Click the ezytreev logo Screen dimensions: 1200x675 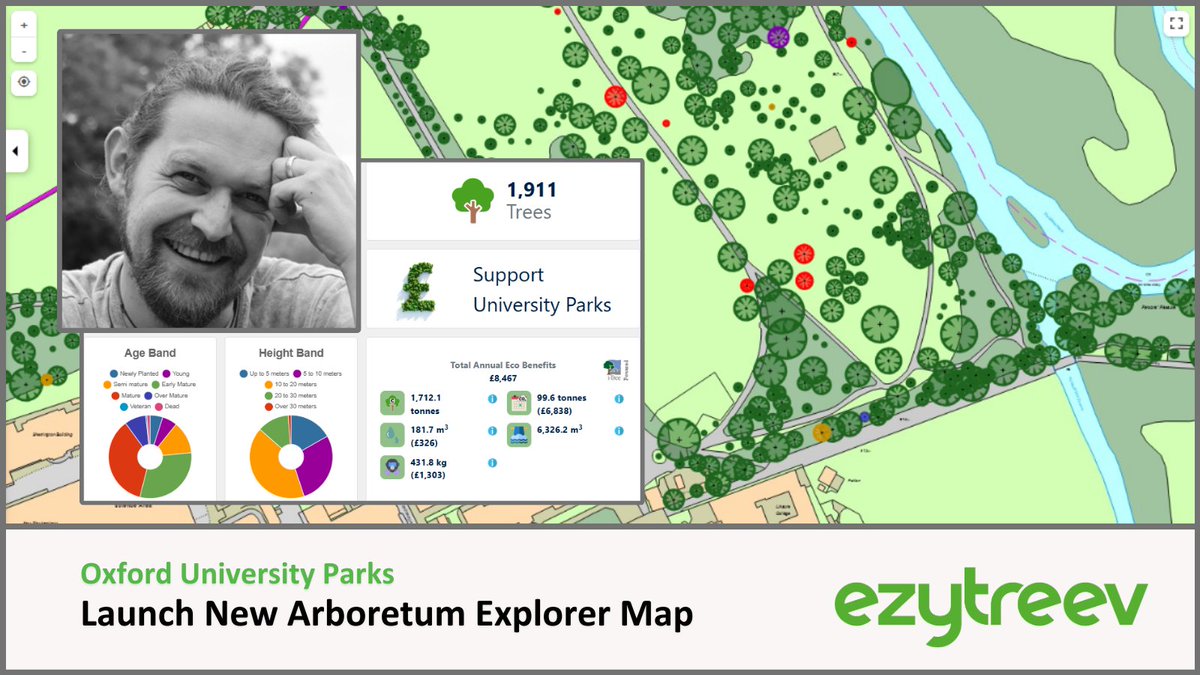(x=991, y=605)
